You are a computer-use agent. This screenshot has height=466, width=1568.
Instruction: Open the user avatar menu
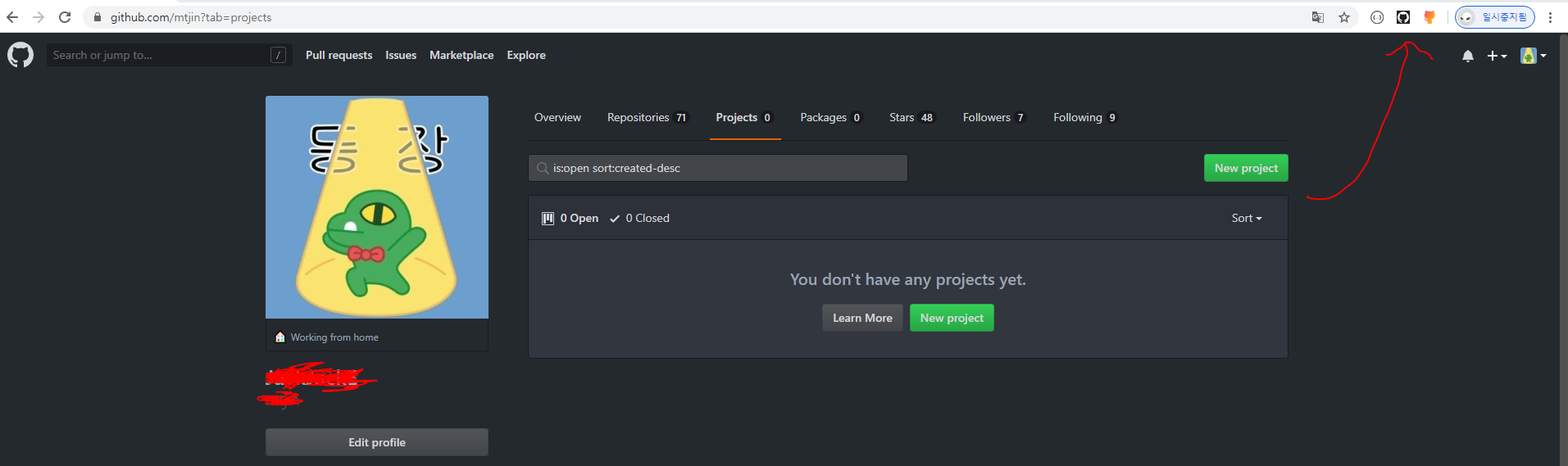tap(1533, 56)
